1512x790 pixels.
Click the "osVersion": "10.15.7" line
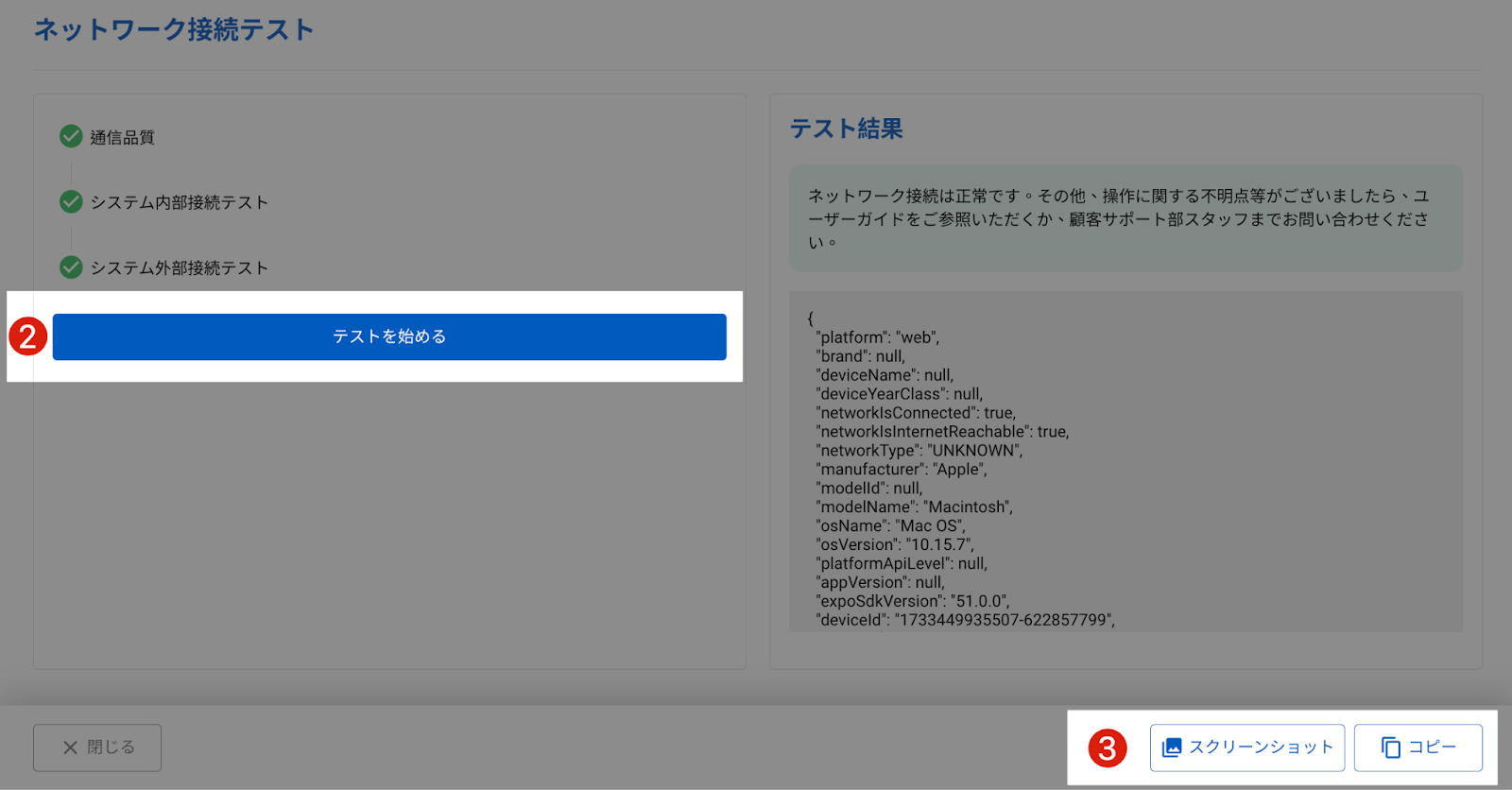click(x=895, y=545)
